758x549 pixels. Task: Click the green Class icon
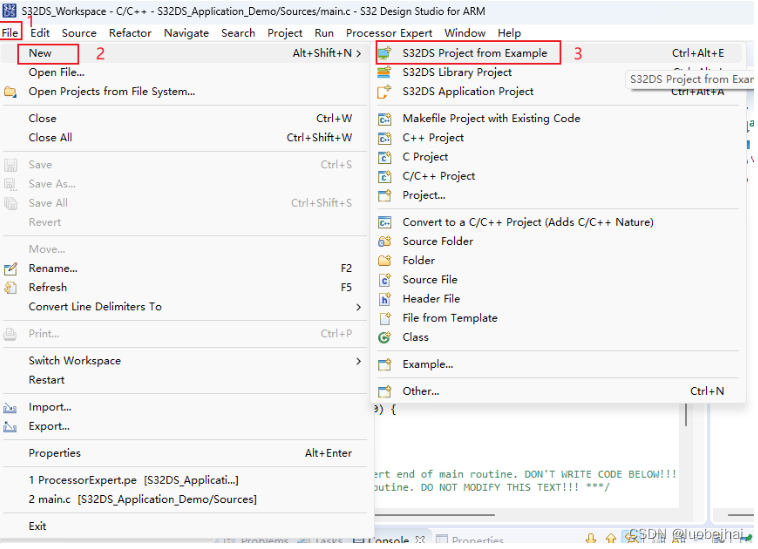[x=384, y=338]
